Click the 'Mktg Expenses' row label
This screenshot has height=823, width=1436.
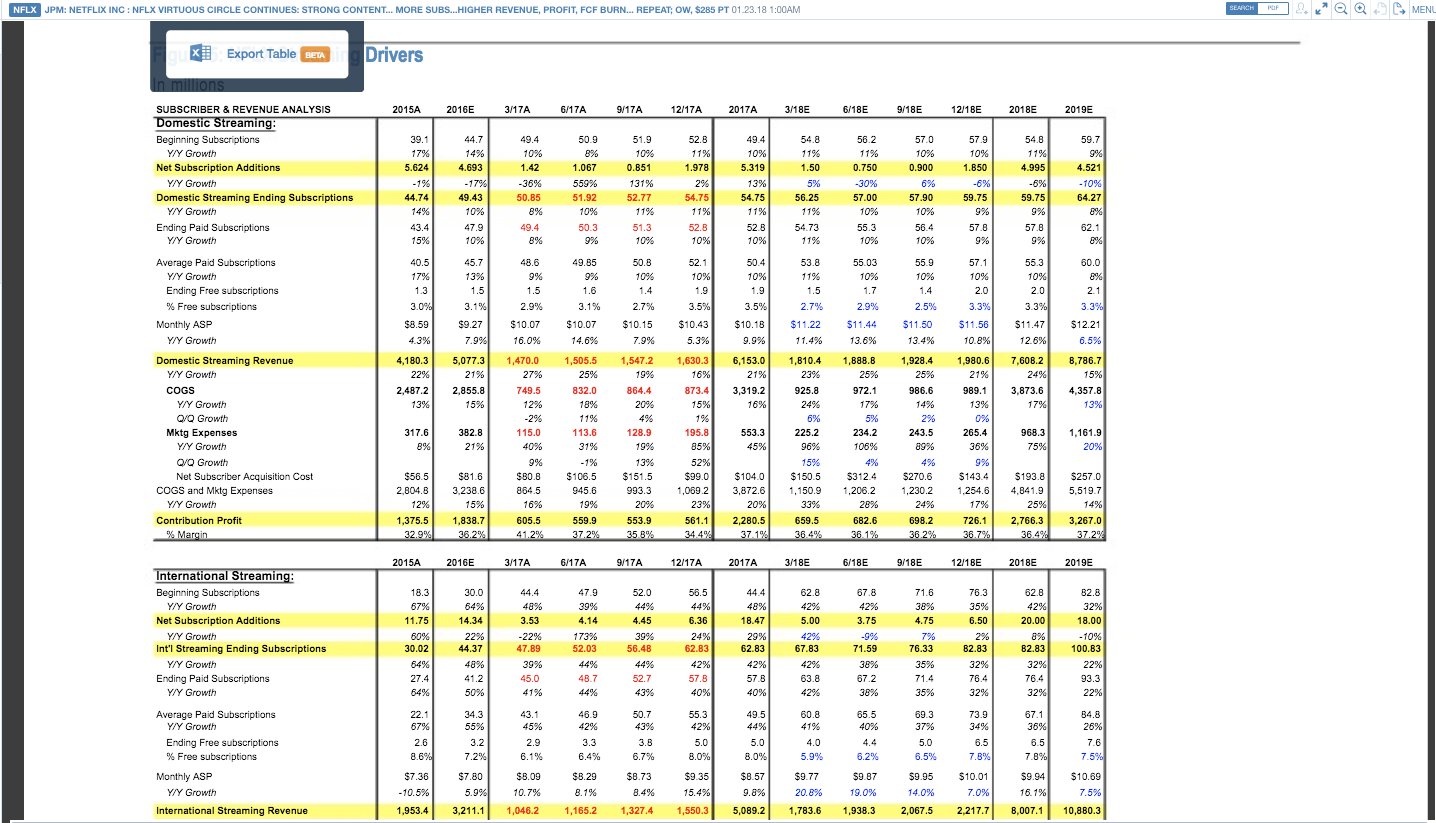pos(202,433)
